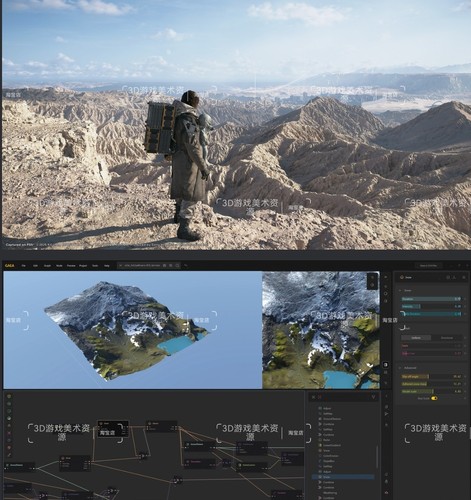Select the highlighted Snow row in node list
This screenshot has width=471, height=500.
tap(343, 477)
